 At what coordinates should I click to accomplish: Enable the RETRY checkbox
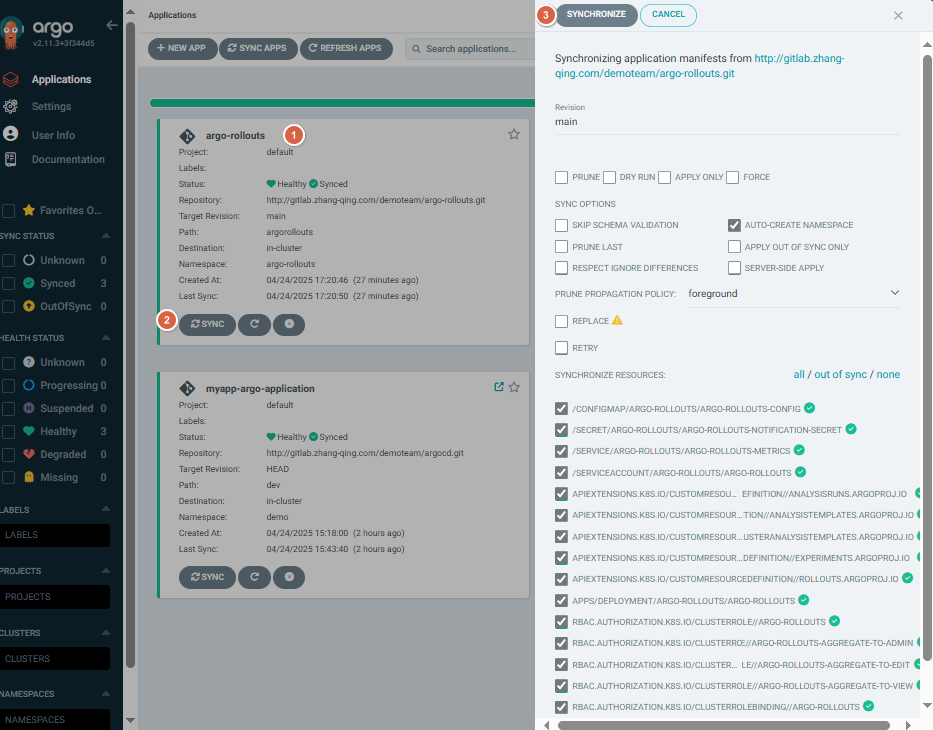tap(561, 348)
